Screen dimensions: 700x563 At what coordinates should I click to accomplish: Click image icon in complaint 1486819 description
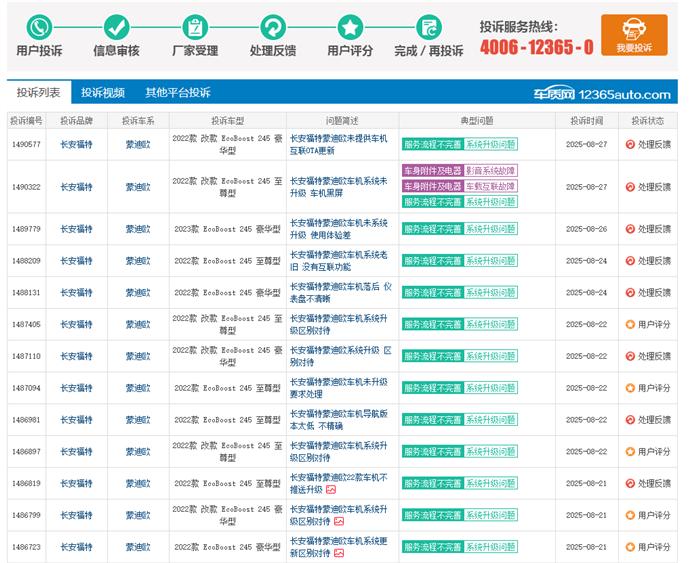[x=331, y=490]
